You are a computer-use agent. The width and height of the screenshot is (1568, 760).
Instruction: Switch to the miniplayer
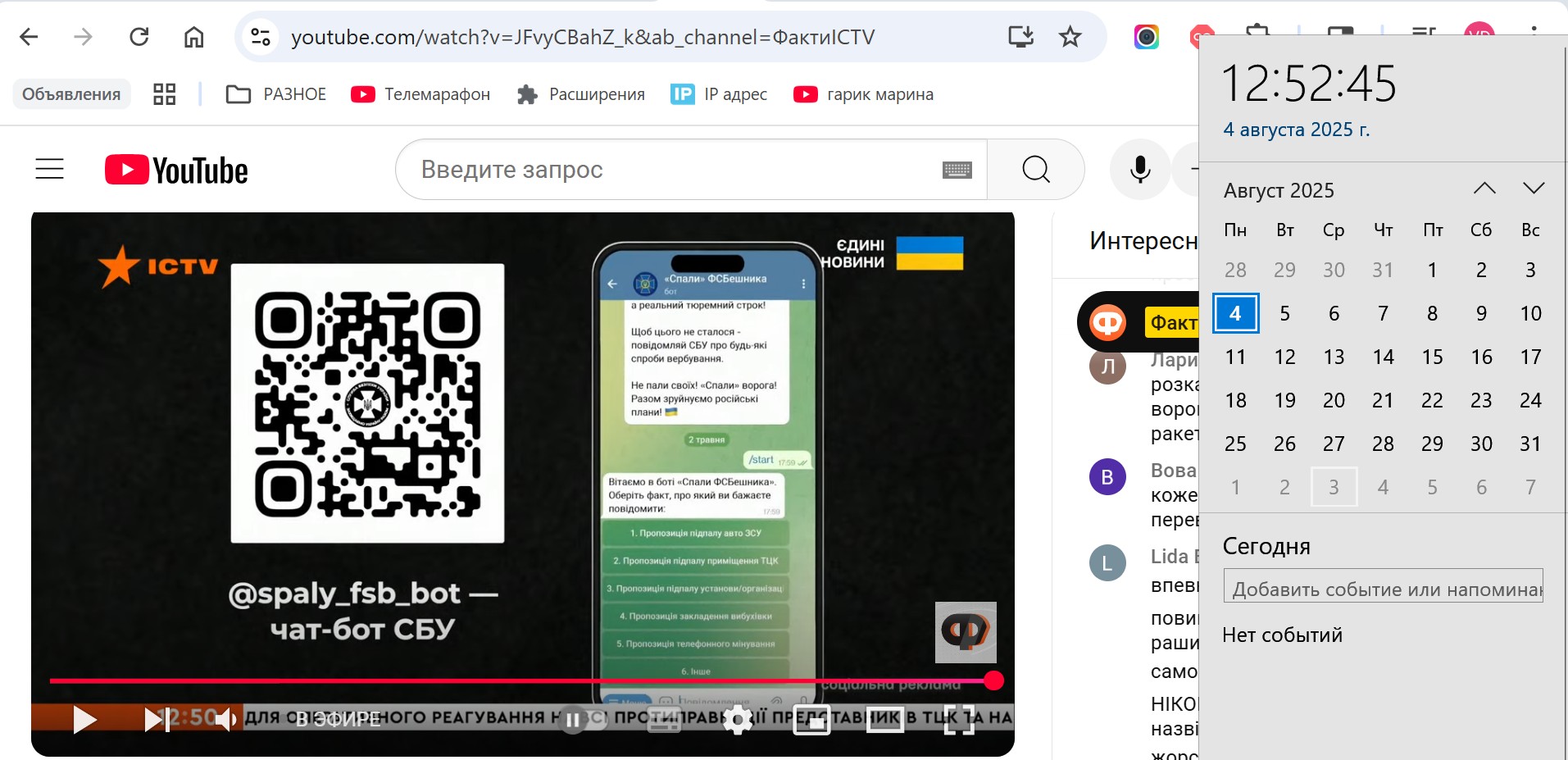pos(811,720)
